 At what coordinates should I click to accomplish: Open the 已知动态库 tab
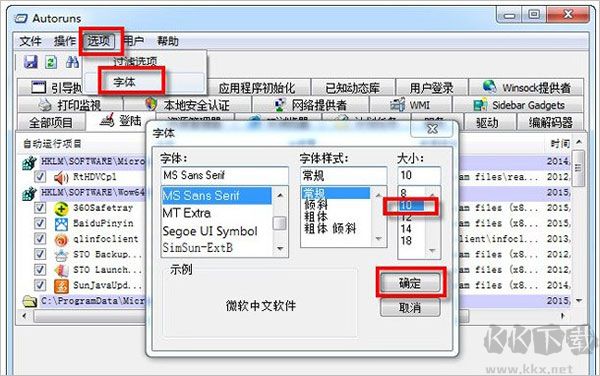tap(352, 88)
